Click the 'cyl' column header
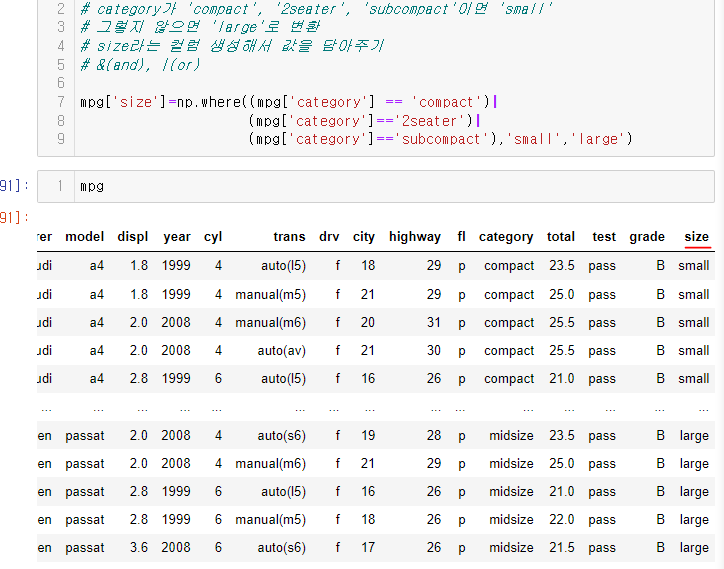 tap(213, 237)
